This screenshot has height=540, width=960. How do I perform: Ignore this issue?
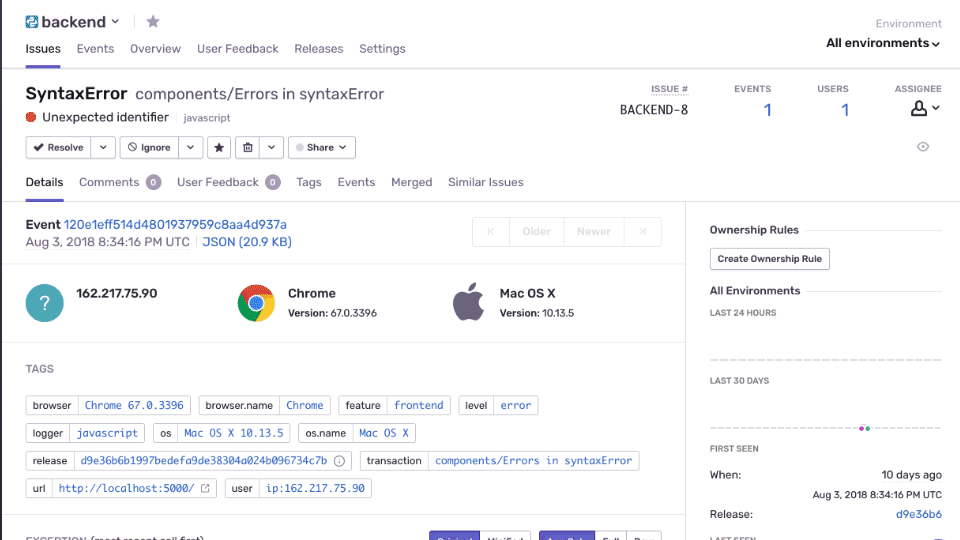click(x=149, y=148)
